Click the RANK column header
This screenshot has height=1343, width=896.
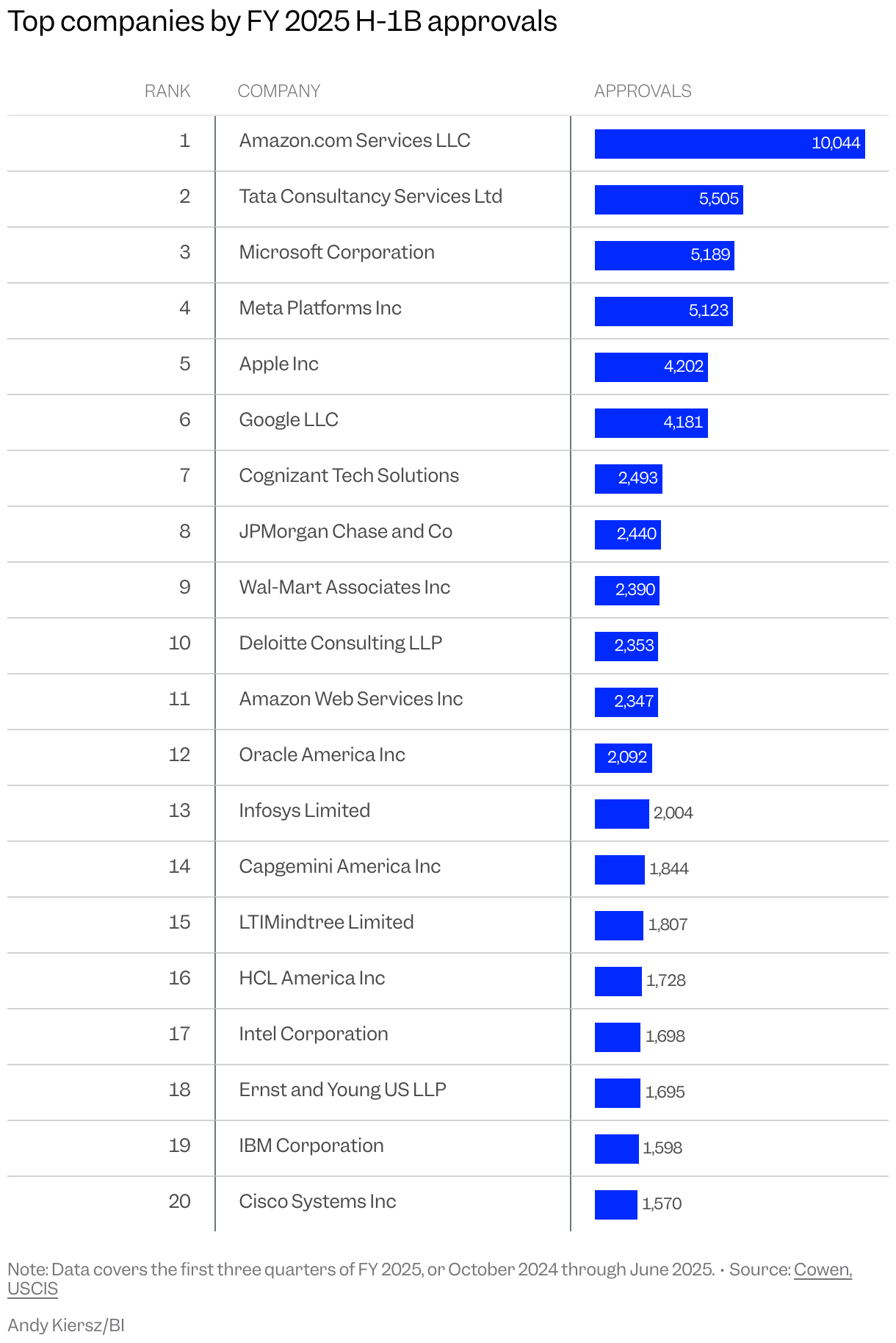167,91
